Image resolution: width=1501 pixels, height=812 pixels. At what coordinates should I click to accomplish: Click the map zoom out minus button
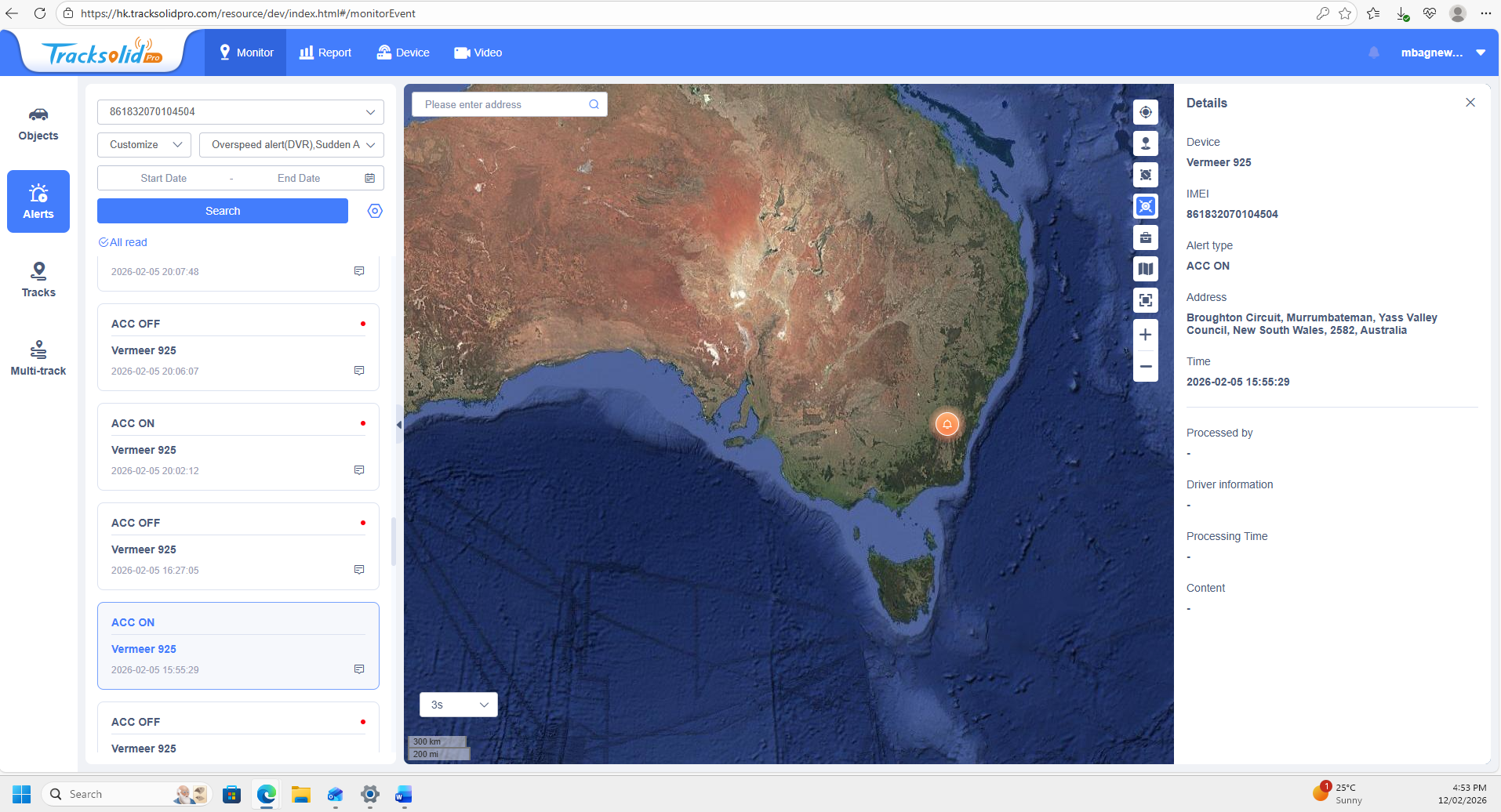tap(1145, 366)
